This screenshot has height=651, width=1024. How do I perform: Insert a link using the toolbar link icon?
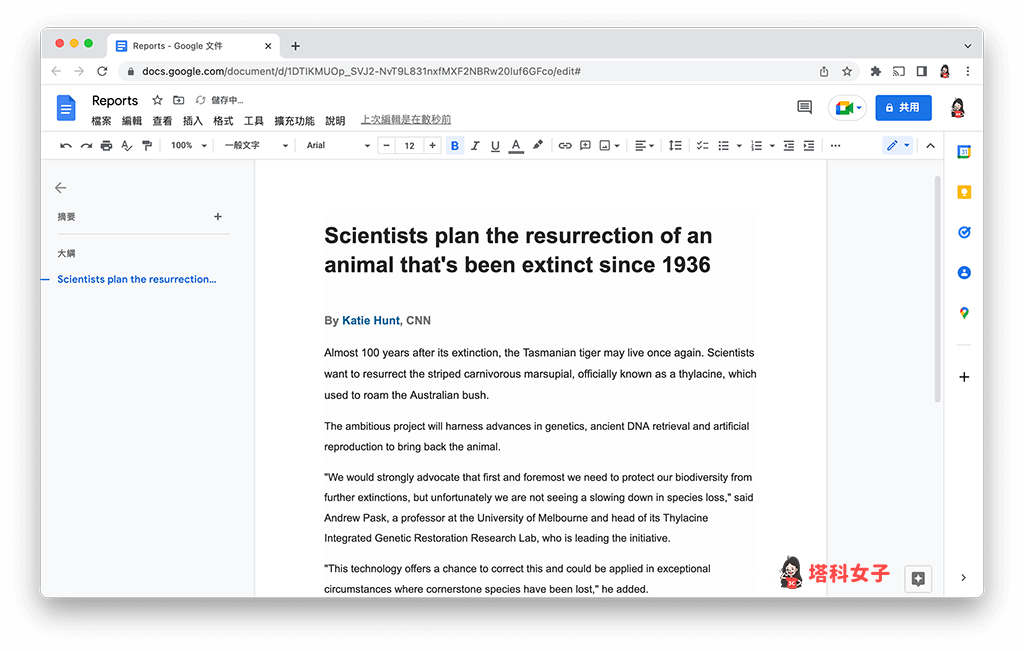click(565, 146)
